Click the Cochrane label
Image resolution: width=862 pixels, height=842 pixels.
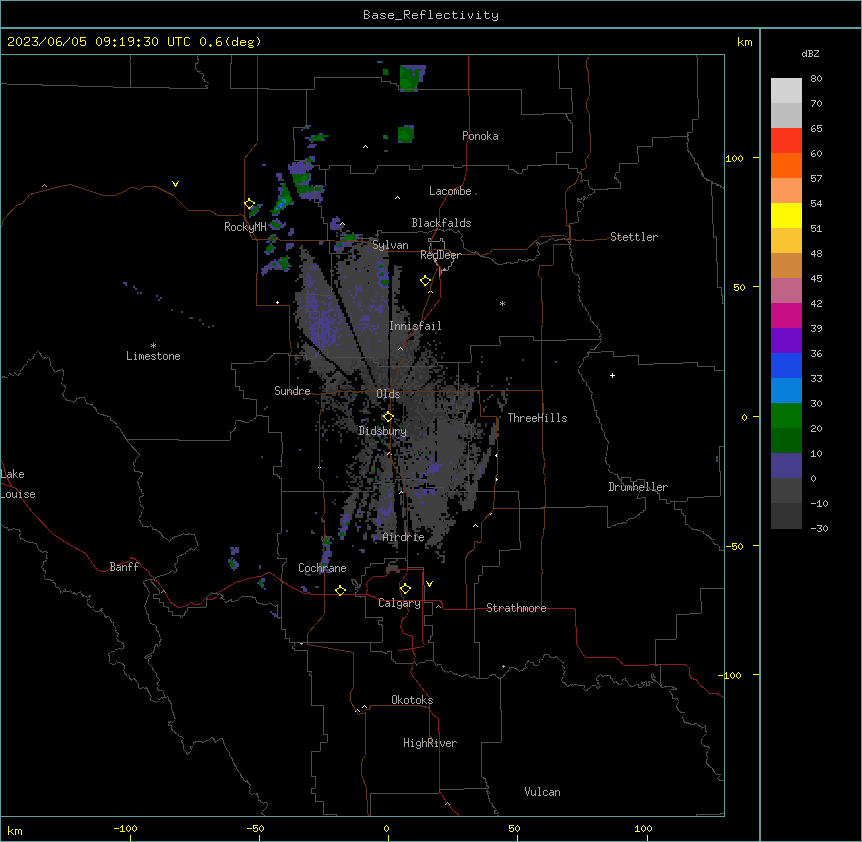point(322,568)
